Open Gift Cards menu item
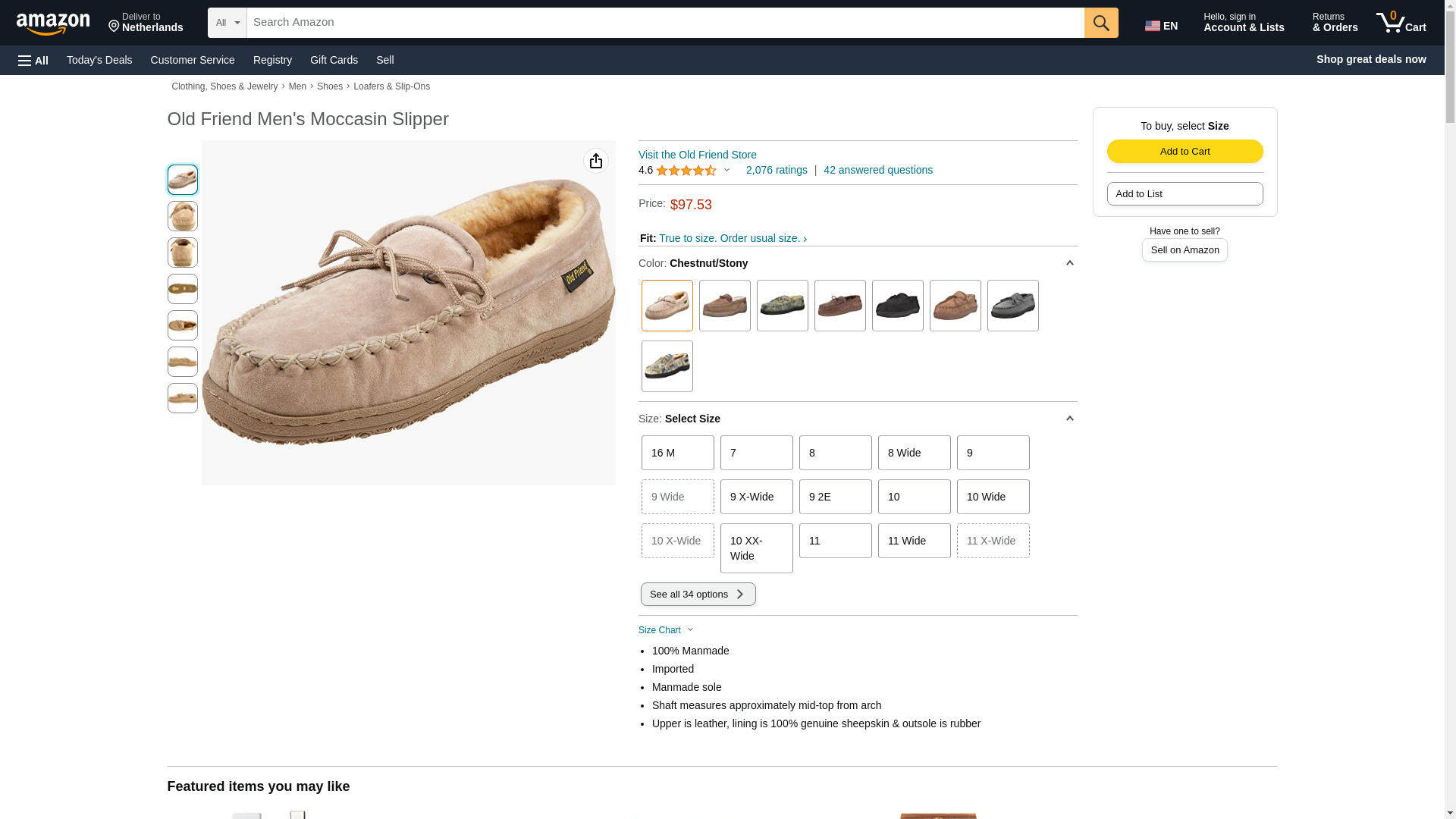The image size is (1456, 819). (x=334, y=60)
